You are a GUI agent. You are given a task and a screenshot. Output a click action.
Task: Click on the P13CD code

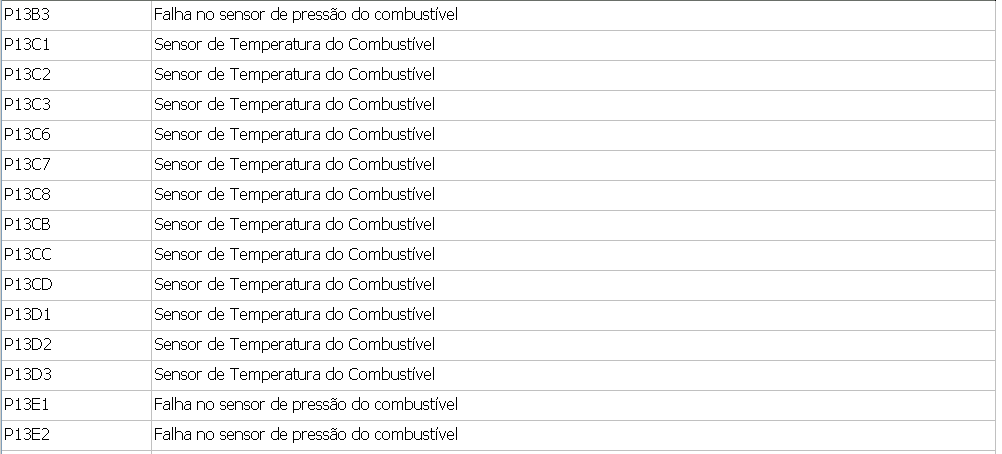coord(28,285)
